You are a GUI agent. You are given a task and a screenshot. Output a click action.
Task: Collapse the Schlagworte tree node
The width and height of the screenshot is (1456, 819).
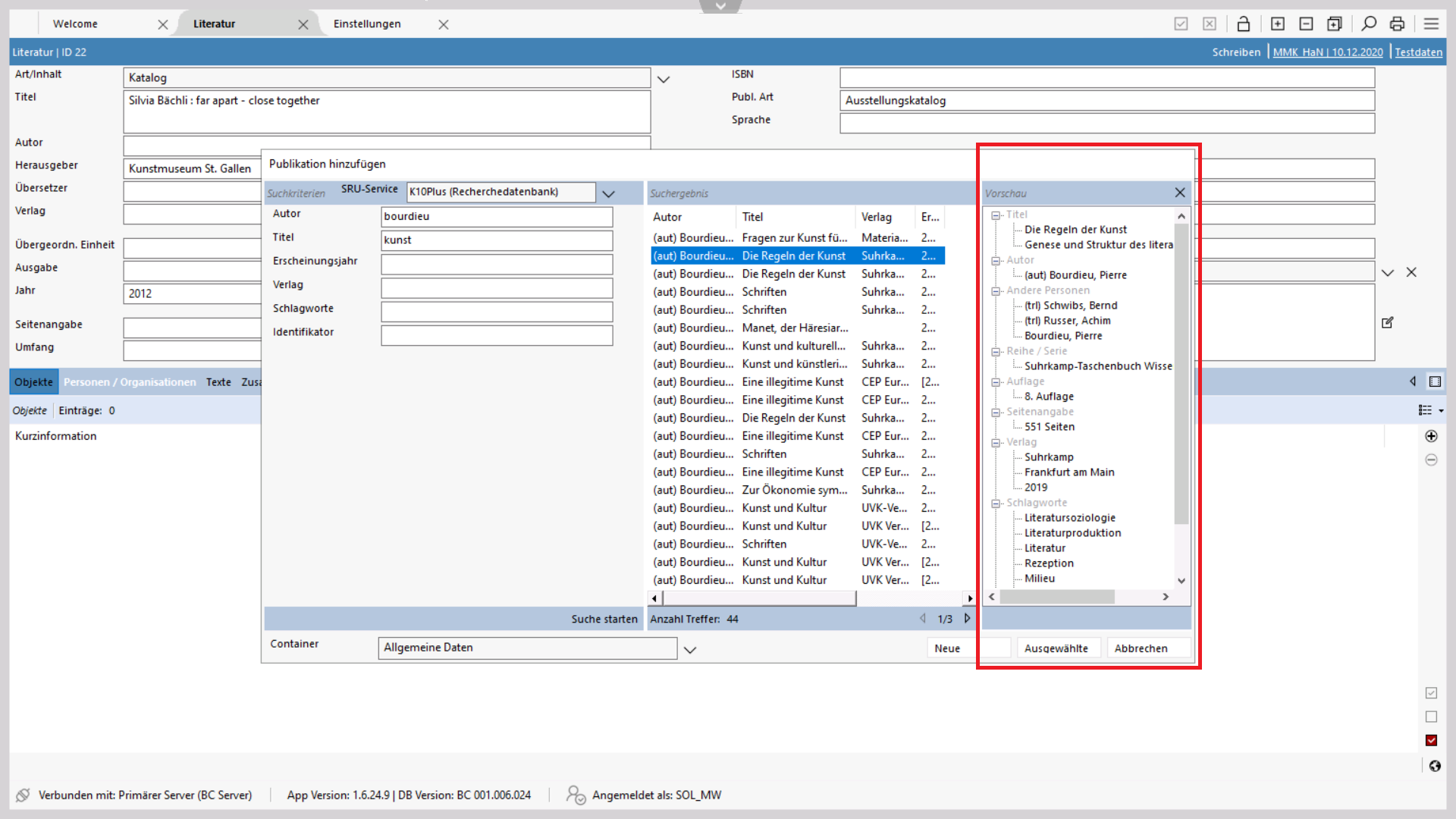pos(996,504)
